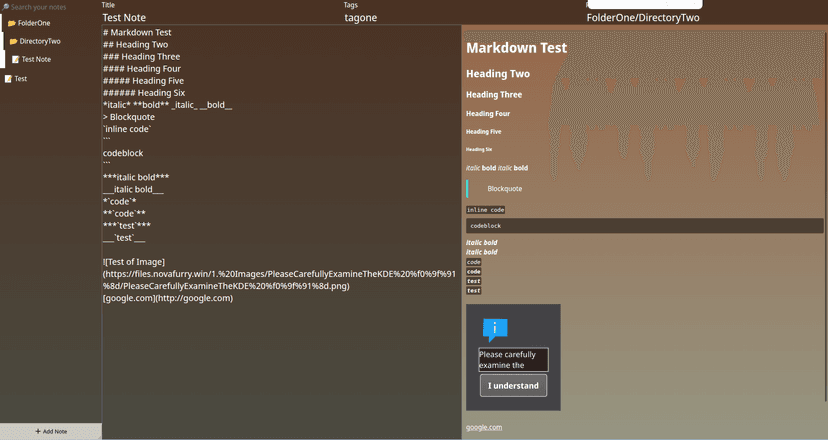828x440 pixels.
Task: Click inside the markdown editor text area
Action: pos(280,350)
